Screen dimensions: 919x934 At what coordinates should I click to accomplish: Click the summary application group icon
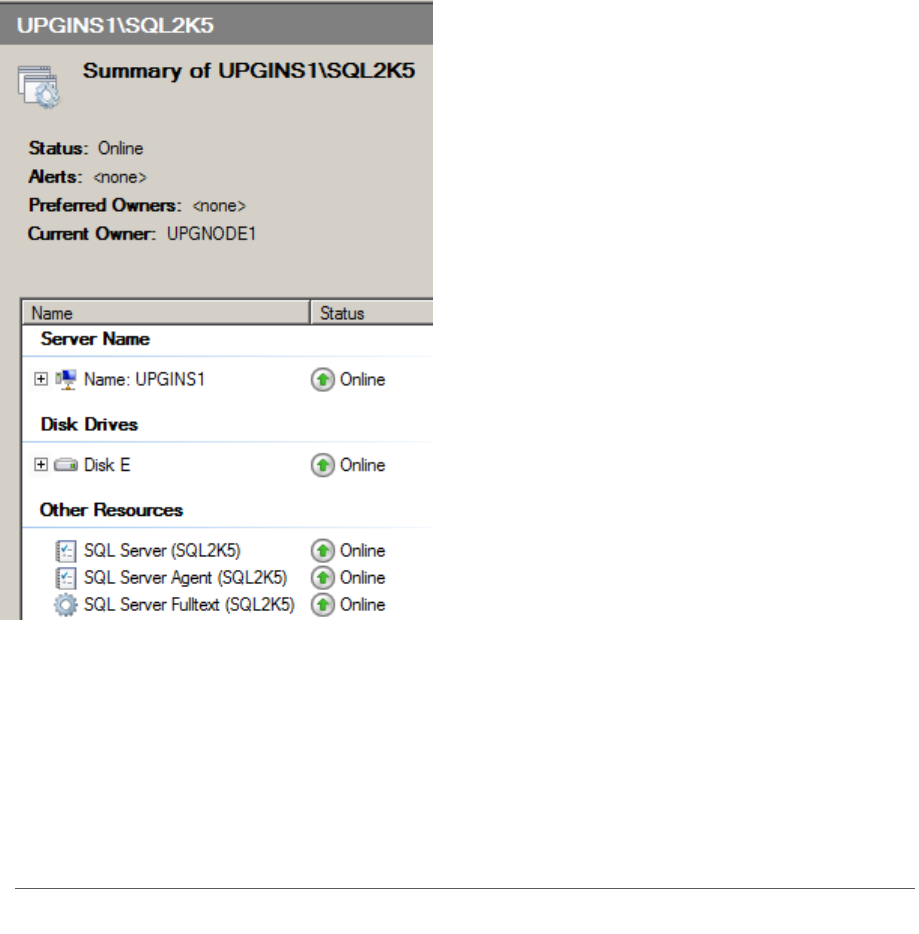click(39, 87)
